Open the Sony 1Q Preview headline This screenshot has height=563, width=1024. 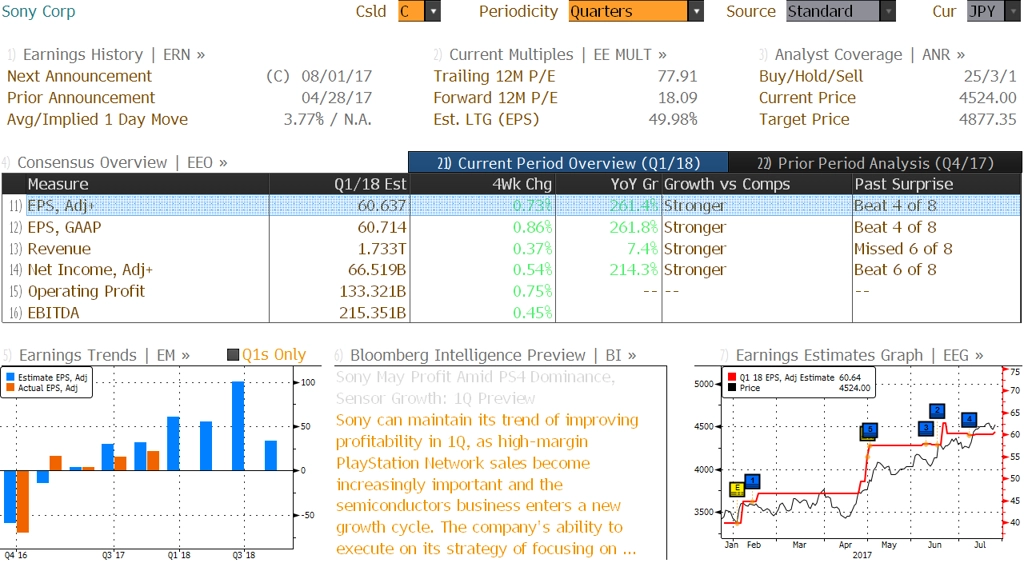coord(475,387)
